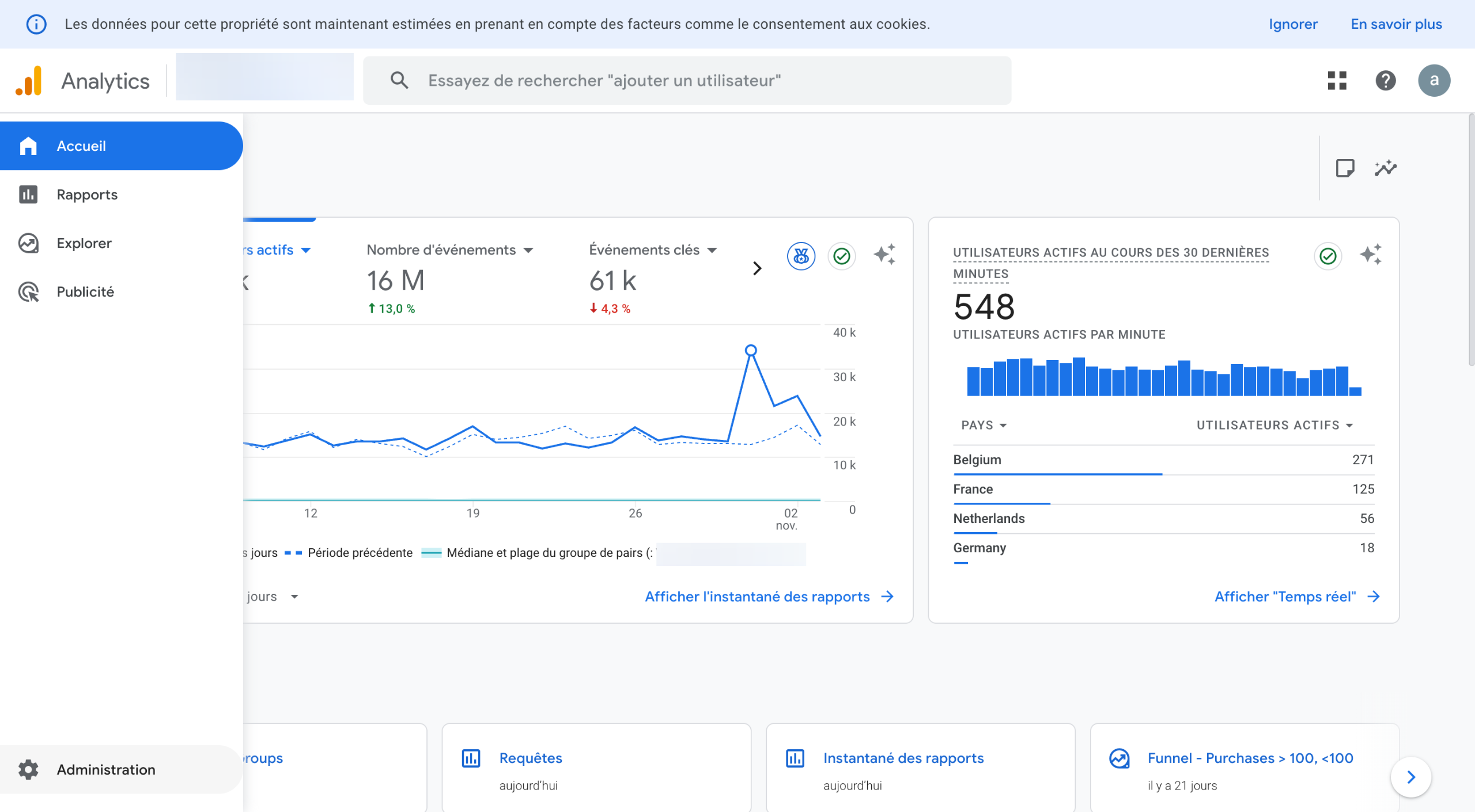Click the Analytics search field
Viewport: 1475px width, 812px height.
(x=686, y=81)
